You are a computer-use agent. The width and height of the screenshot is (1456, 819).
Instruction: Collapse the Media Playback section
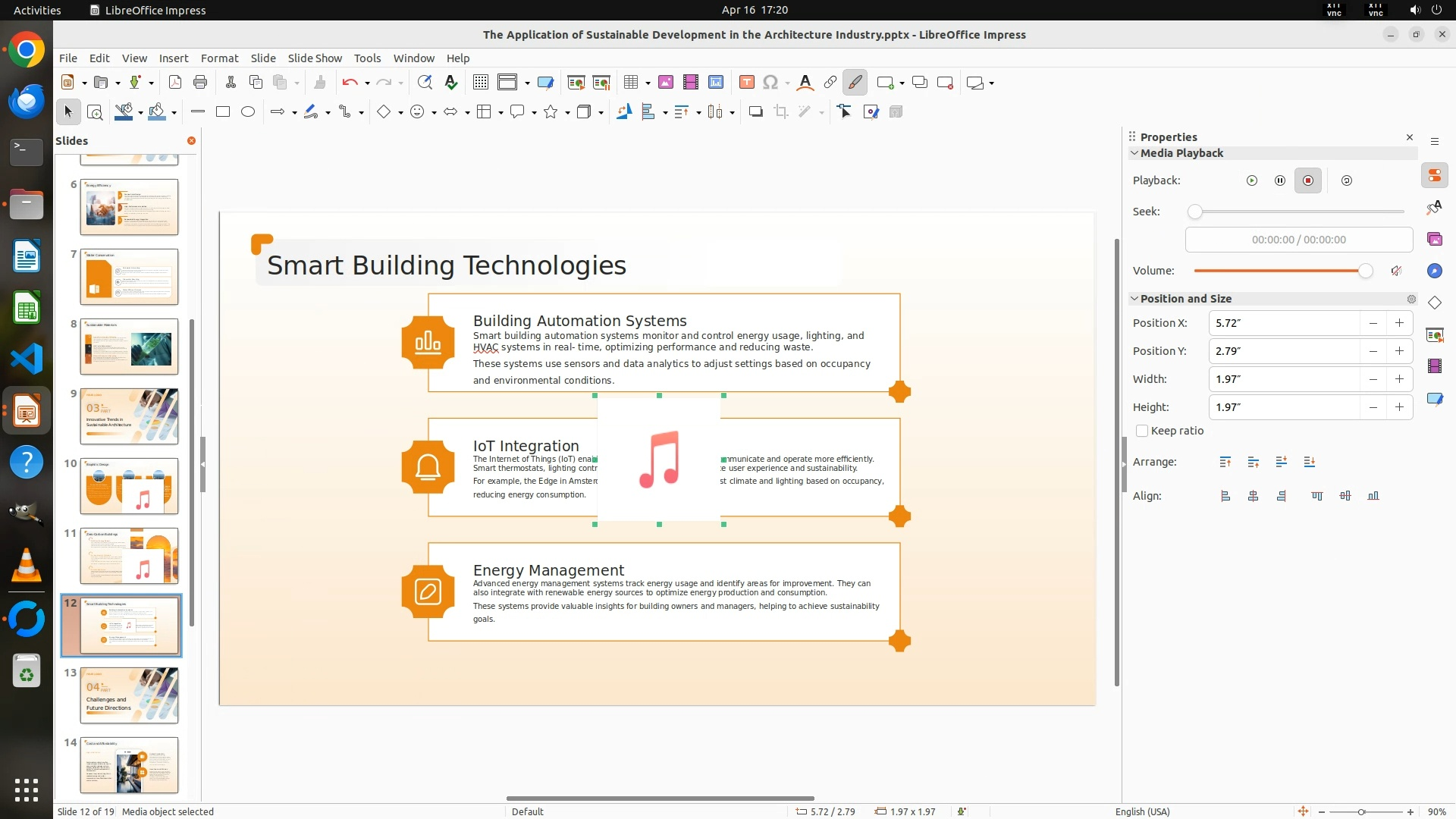coord(1134,153)
